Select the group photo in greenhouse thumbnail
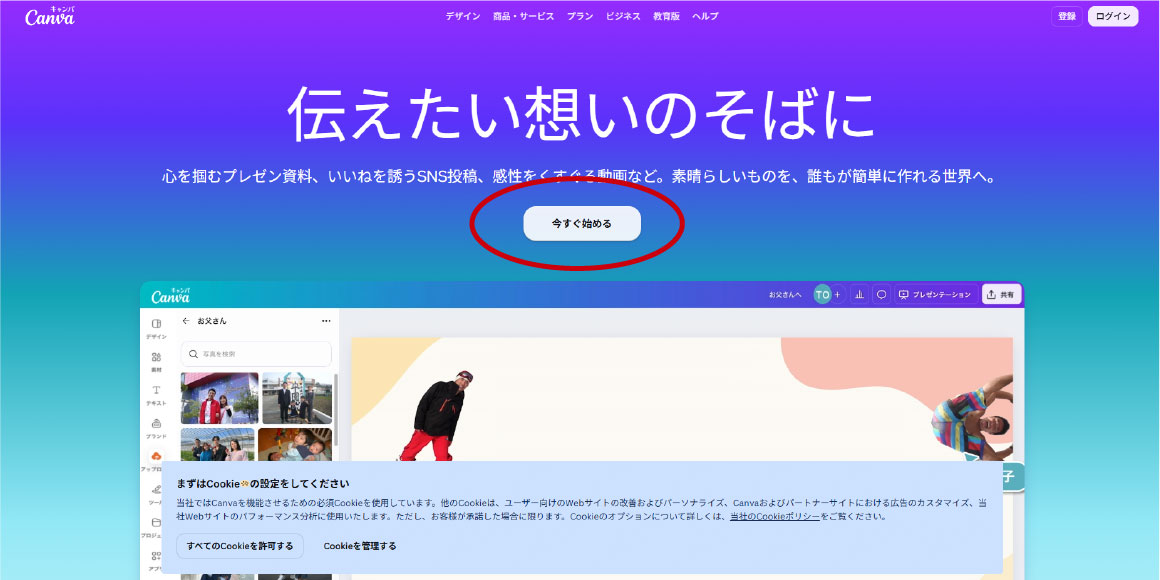This screenshot has height=580, width=1160. (218, 445)
